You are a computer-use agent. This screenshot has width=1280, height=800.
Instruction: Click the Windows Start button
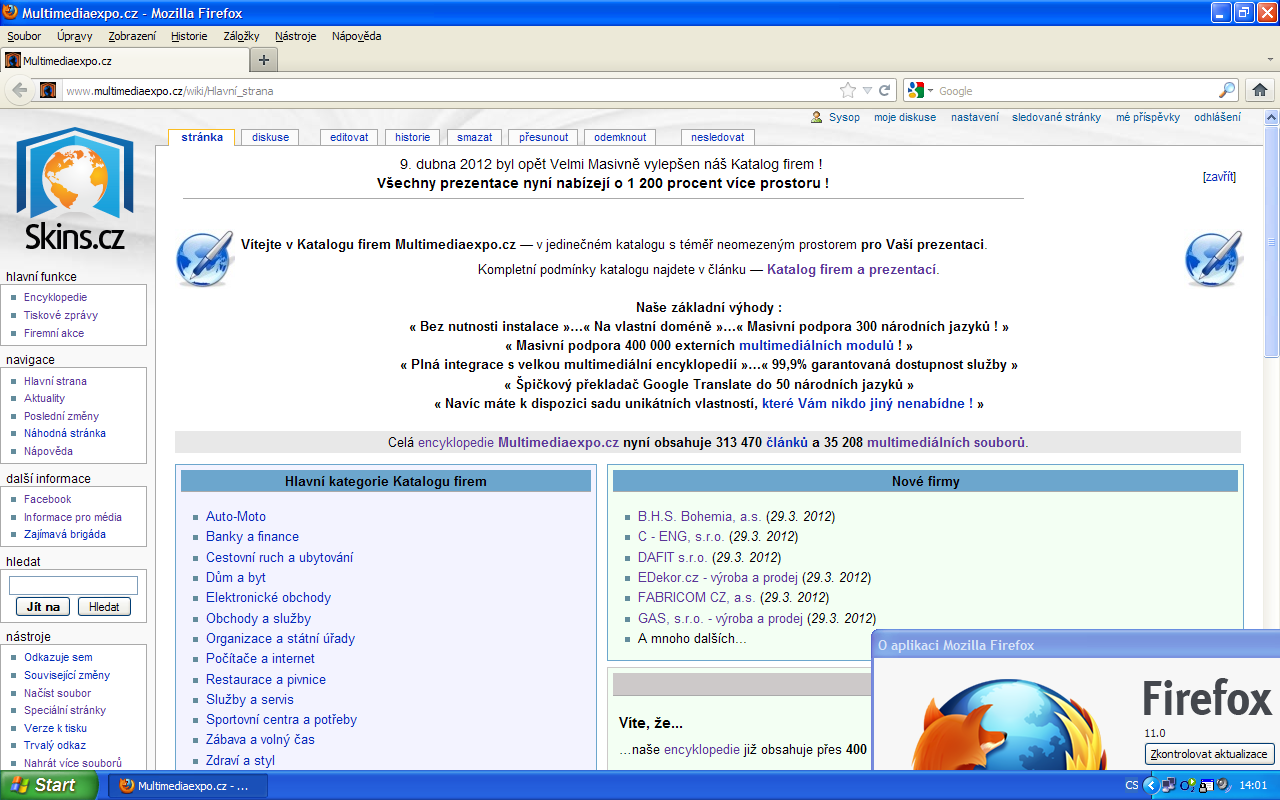tap(48, 785)
